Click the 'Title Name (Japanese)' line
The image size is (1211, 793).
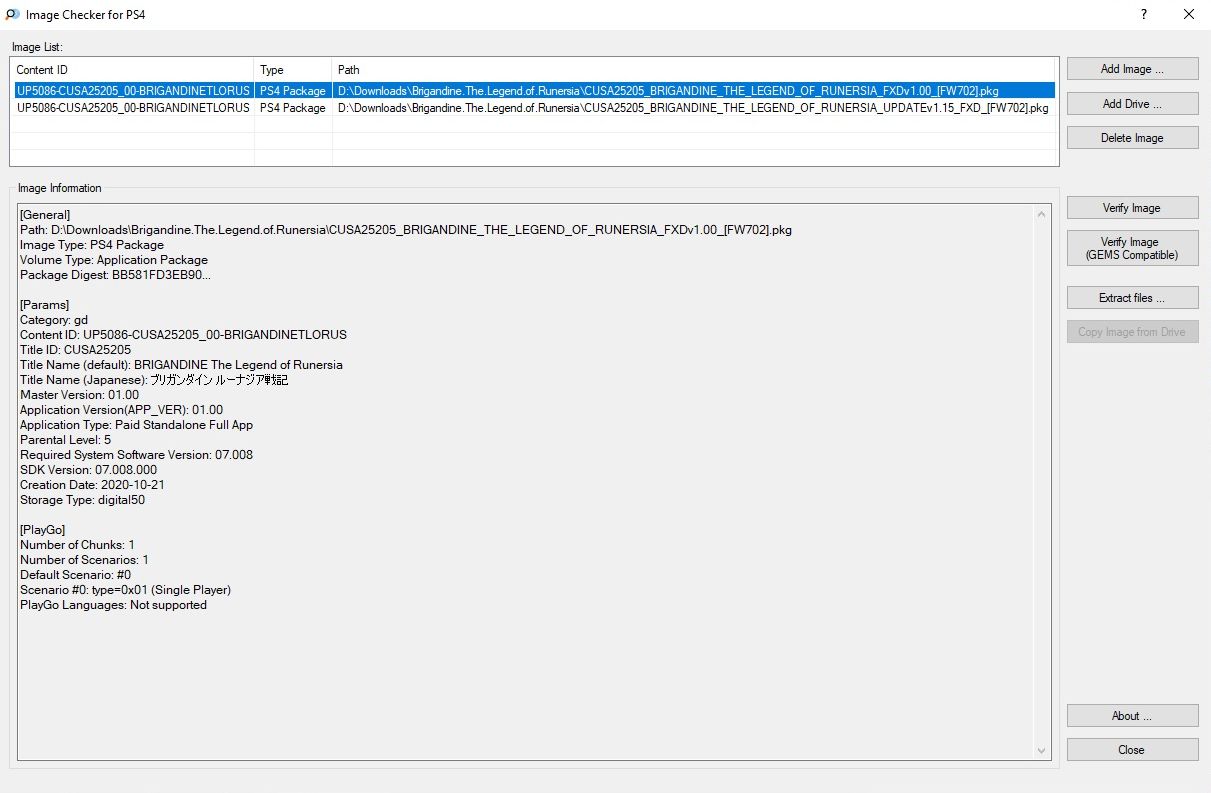pos(154,380)
